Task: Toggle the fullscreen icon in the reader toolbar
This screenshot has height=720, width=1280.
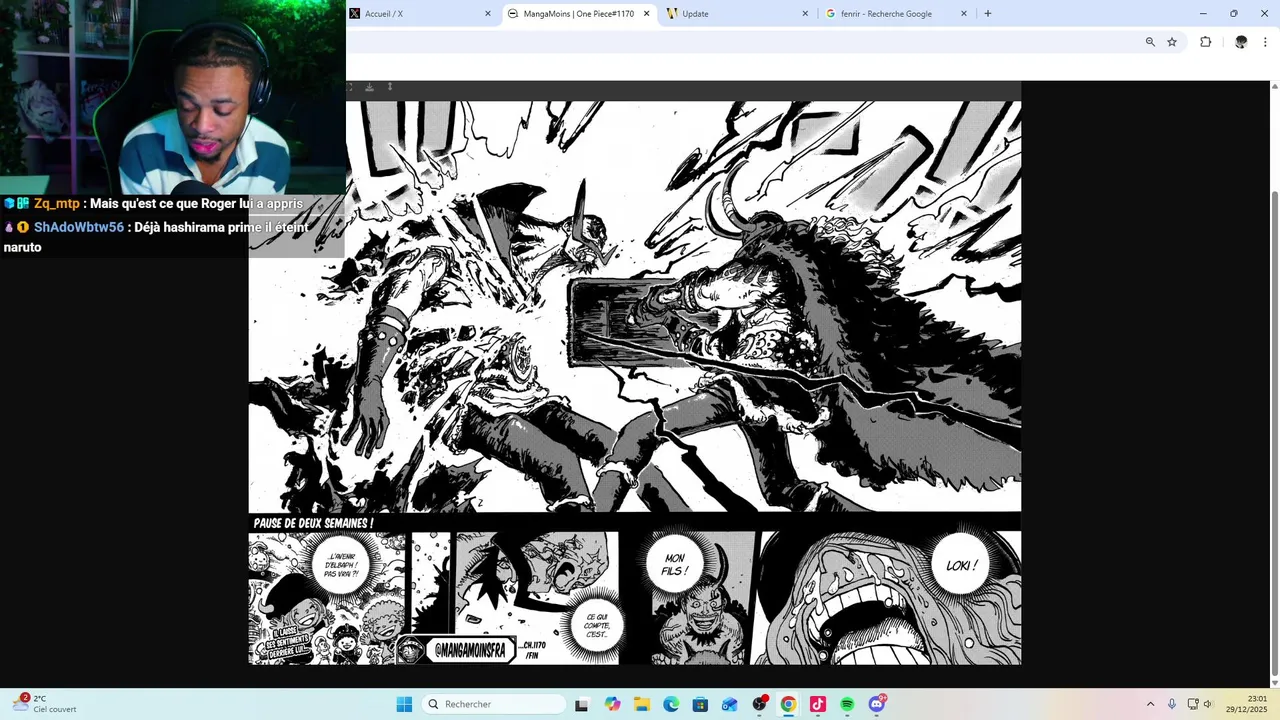Action: coord(349,87)
